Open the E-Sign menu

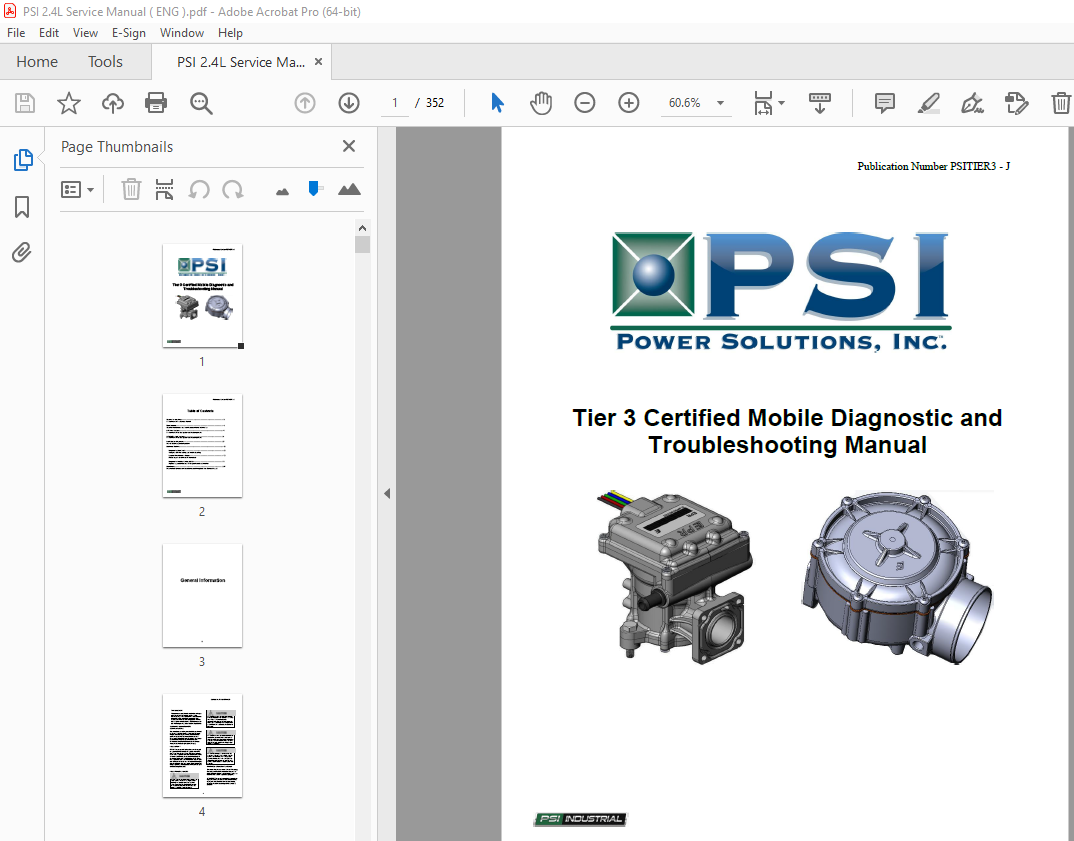point(129,33)
